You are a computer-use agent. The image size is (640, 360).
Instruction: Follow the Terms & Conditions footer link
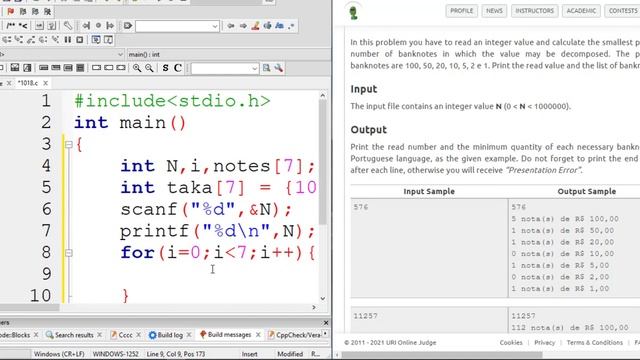point(594,342)
